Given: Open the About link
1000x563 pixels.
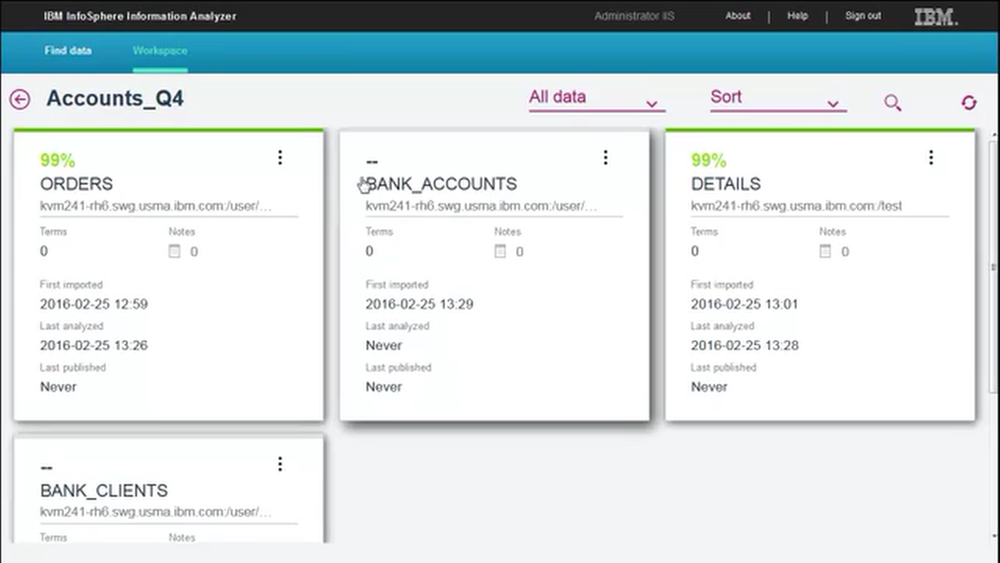Looking at the screenshot, I should pos(738,16).
